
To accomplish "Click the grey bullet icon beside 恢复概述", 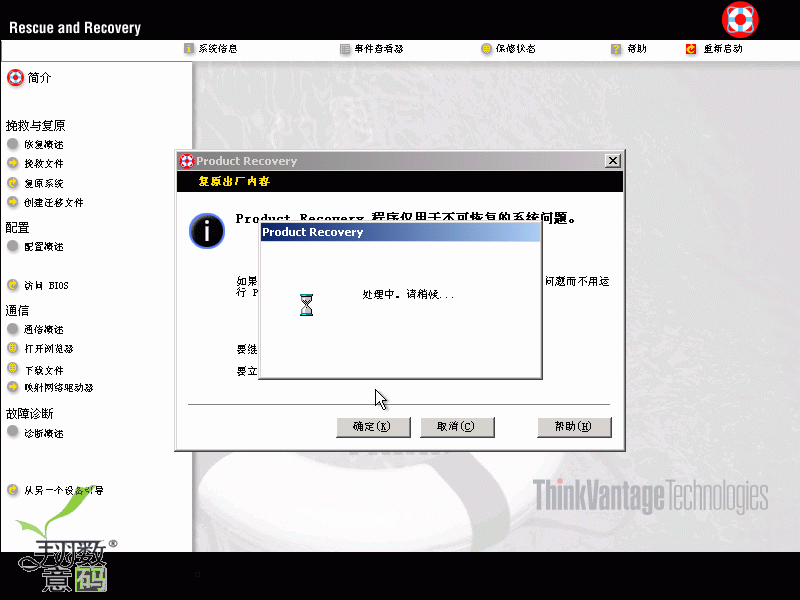I will [13, 144].
